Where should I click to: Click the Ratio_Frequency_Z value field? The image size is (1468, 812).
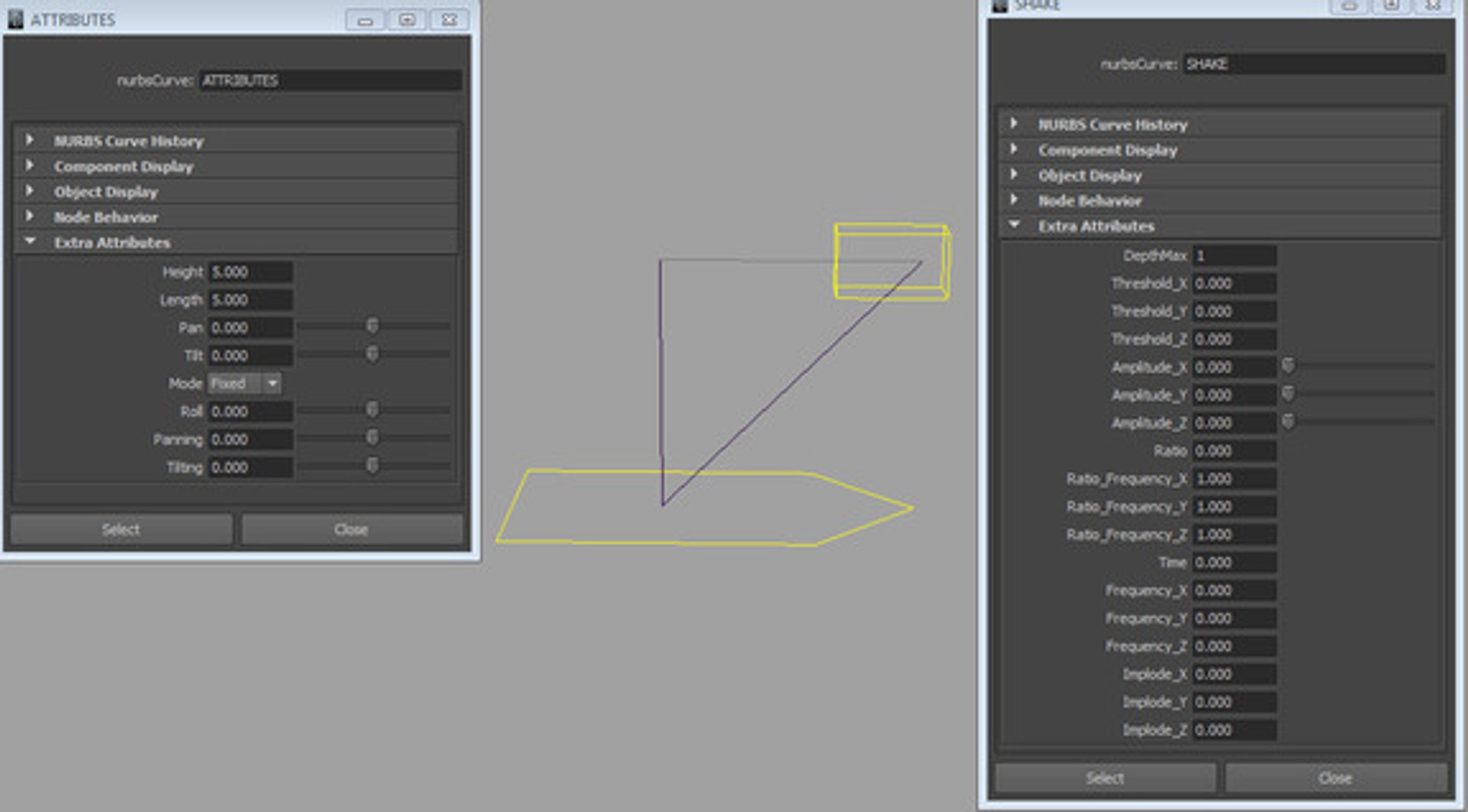click(1234, 534)
